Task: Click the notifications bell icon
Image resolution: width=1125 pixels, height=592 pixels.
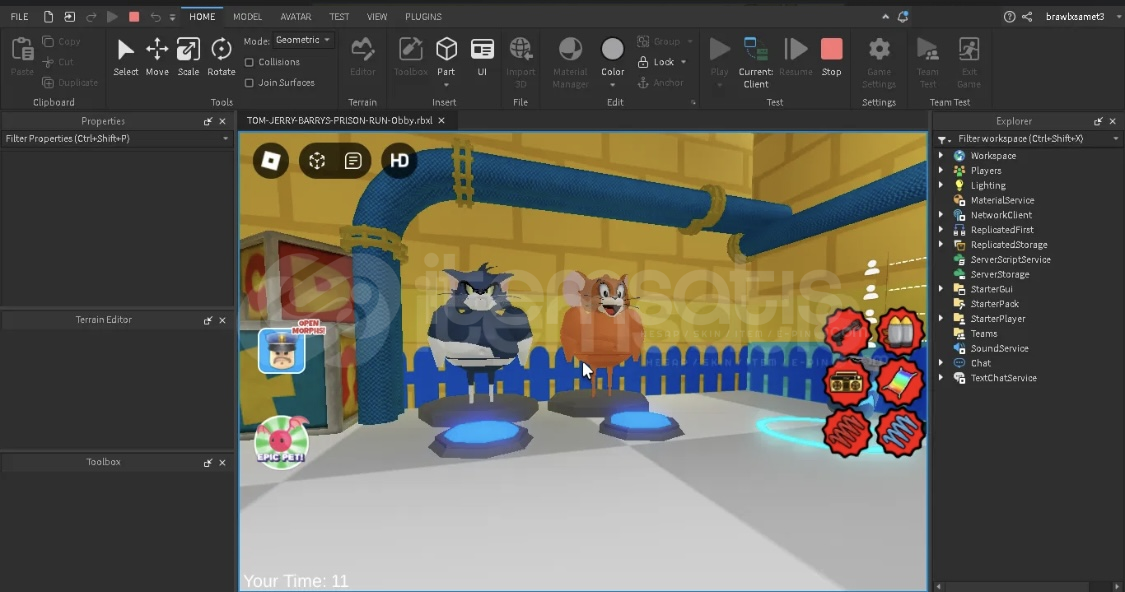Action: (903, 17)
